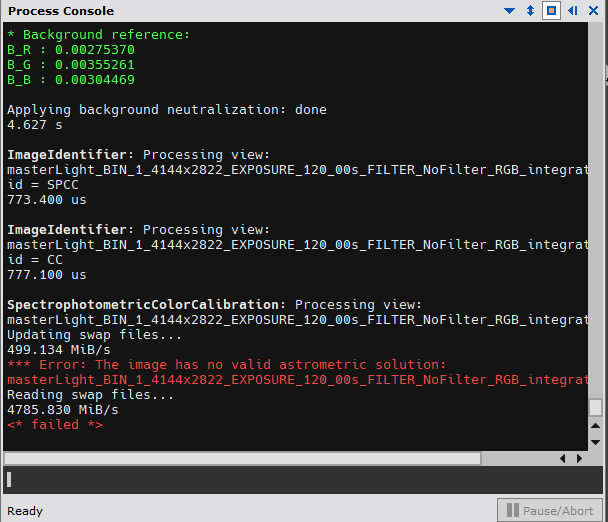Click the '777.100 us' timing line

point(47,275)
